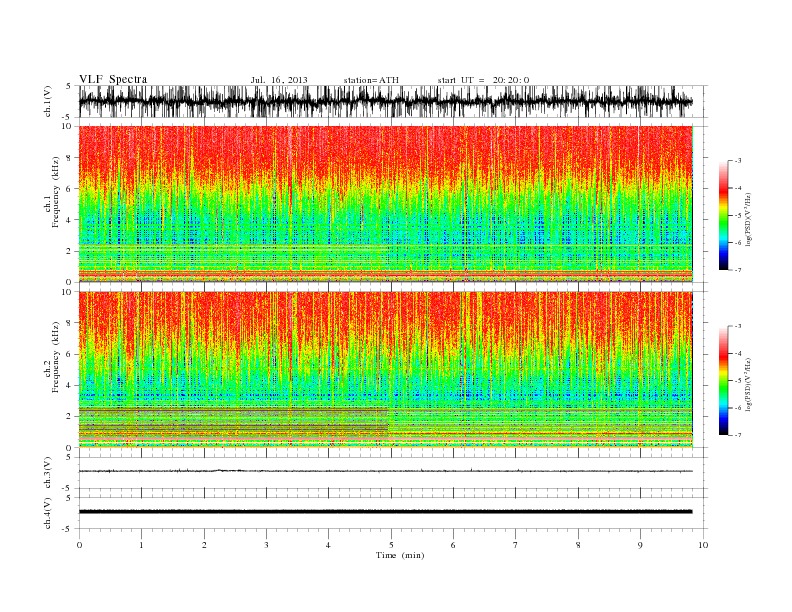Click the '-3' value on ch.1 color bar
Viewport: 792px width, 612px height.
point(737,161)
